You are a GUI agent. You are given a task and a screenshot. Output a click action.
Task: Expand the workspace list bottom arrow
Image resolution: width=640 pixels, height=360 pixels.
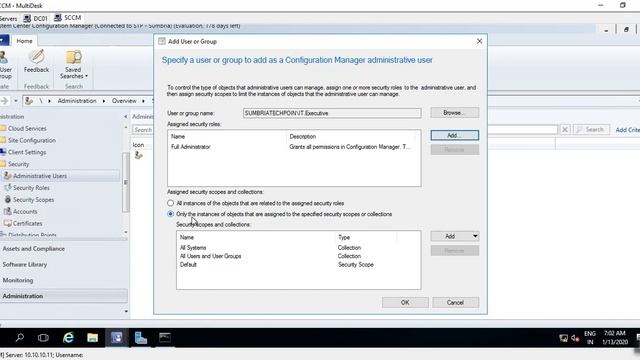pos(126,311)
